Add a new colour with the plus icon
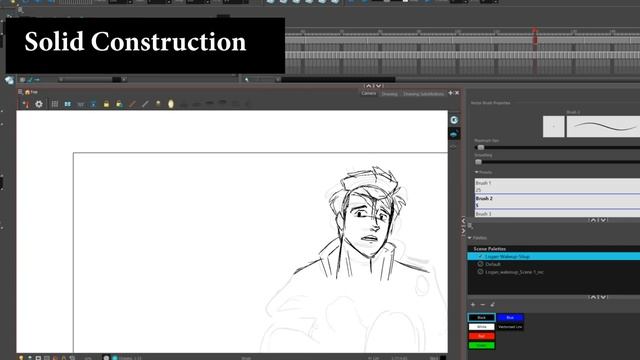640x360 pixels. pos(473,304)
